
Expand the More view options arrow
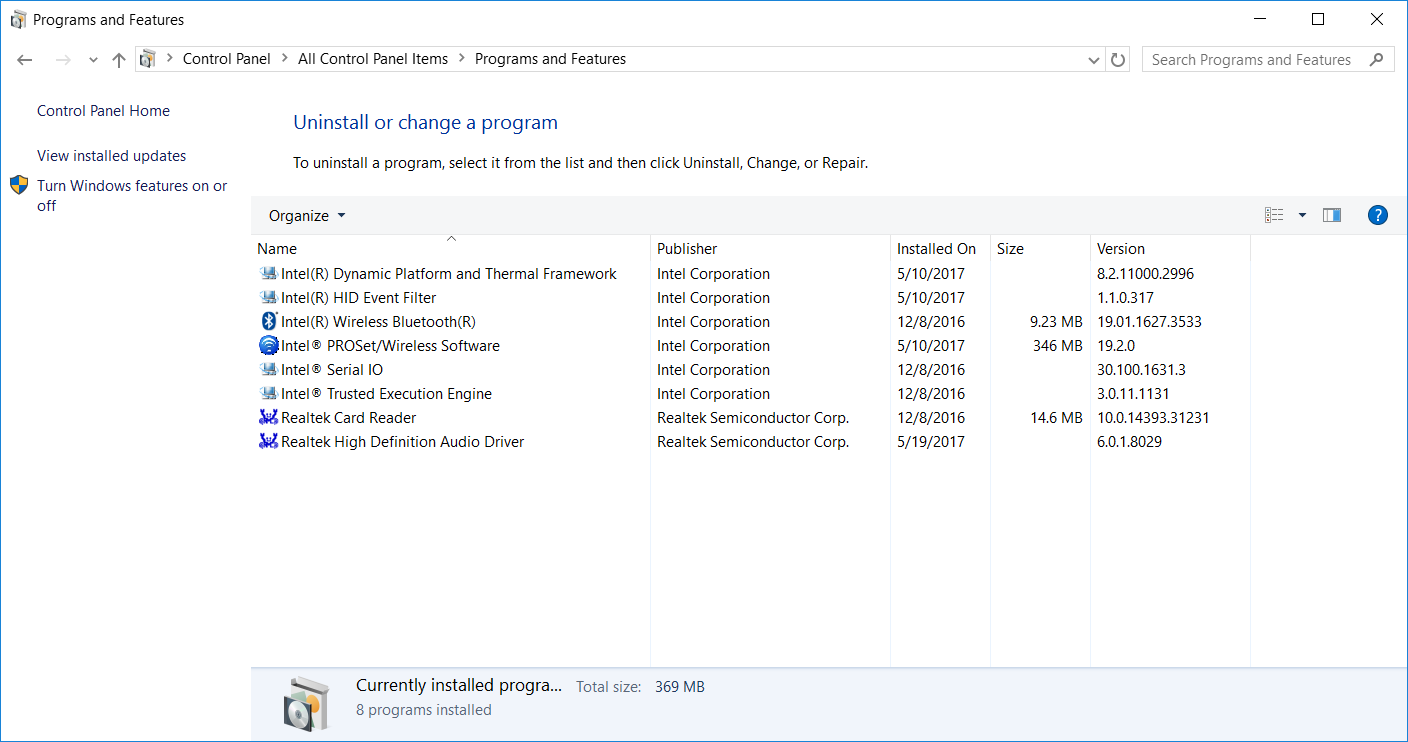(x=1302, y=215)
